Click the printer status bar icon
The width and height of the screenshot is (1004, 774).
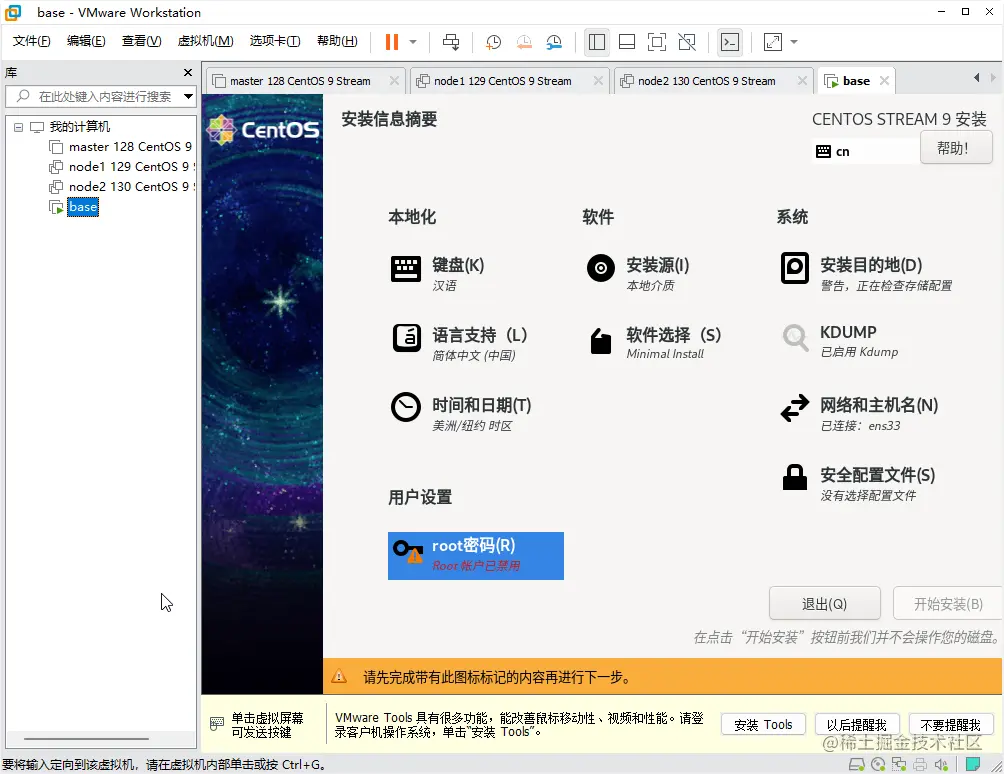(x=920, y=764)
